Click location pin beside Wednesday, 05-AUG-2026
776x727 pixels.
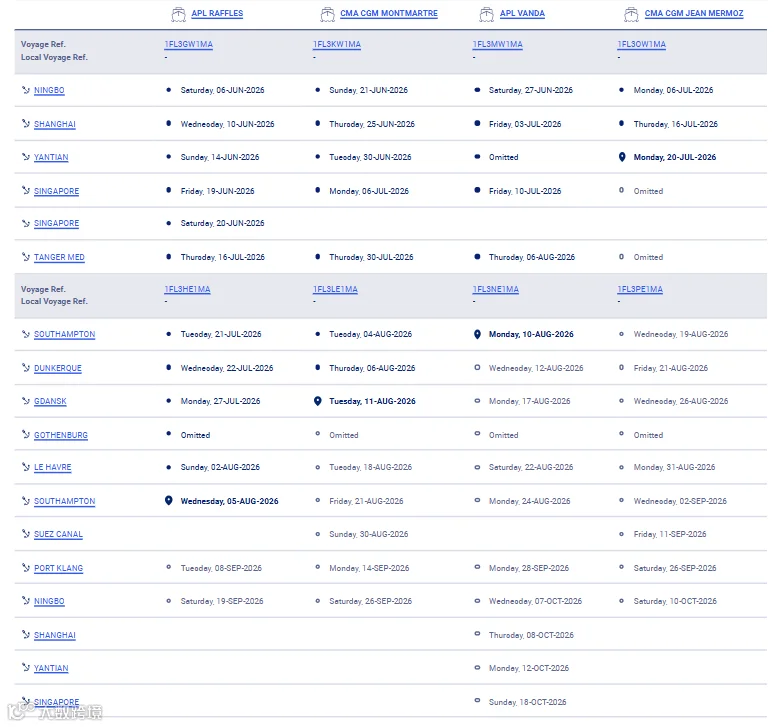[169, 501]
